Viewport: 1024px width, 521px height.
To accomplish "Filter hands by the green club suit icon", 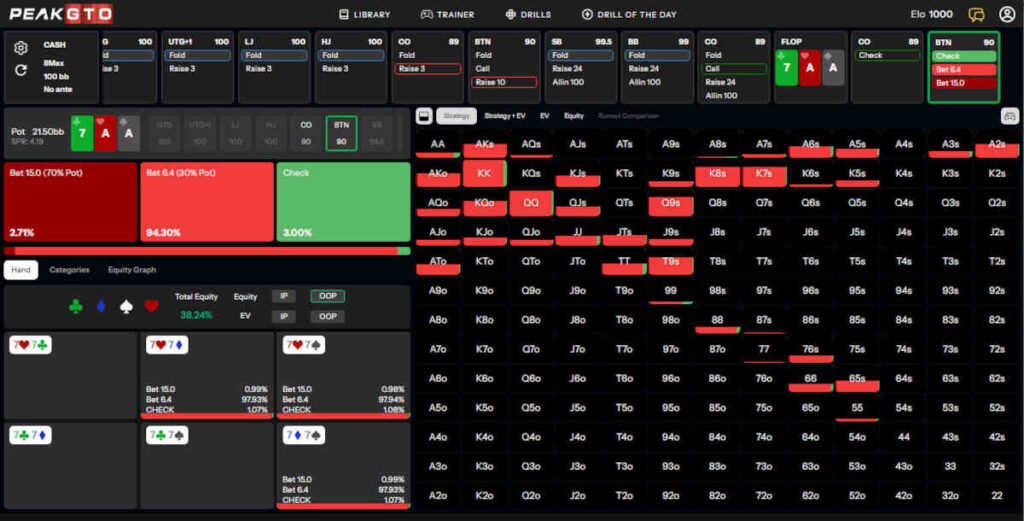I will coord(76,307).
